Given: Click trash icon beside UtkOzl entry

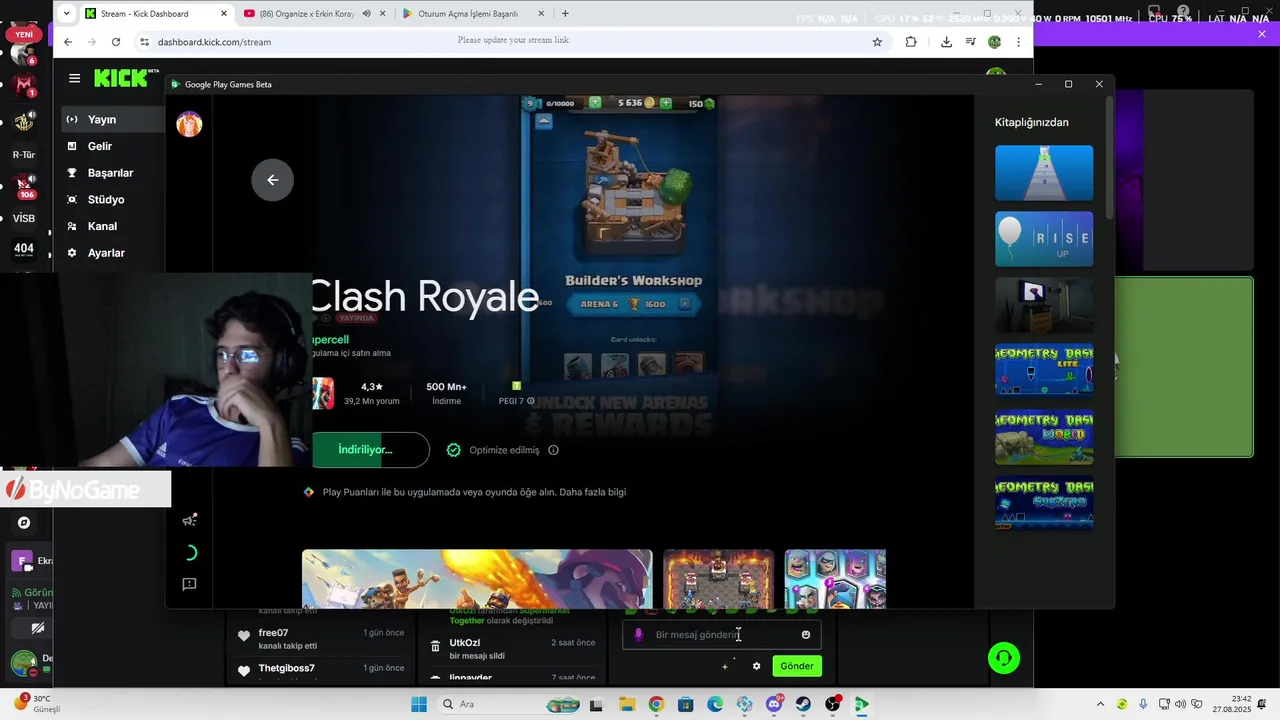Looking at the screenshot, I should coord(435,647).
